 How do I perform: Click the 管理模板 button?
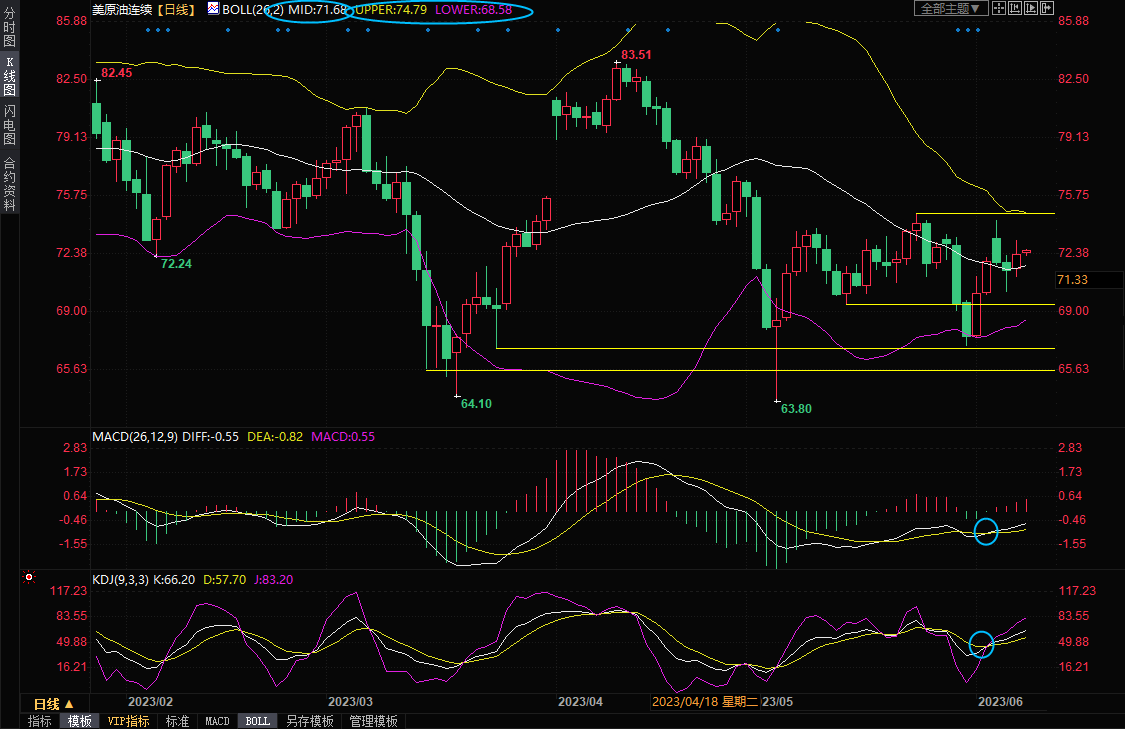coord(373,721)
